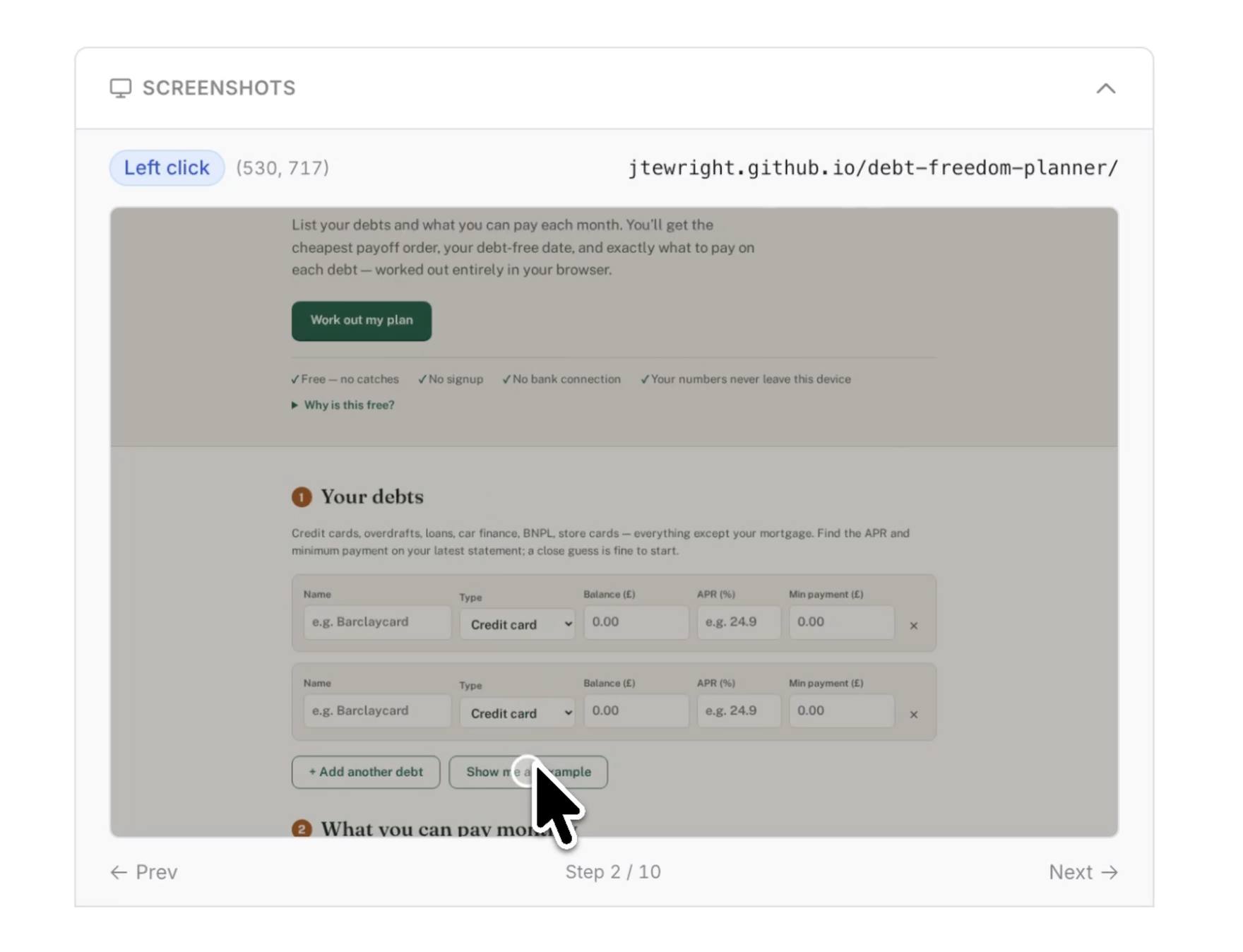Expand the Why is this free? disclosure
The image size is (1243, 952).
[x=343, y=405]
